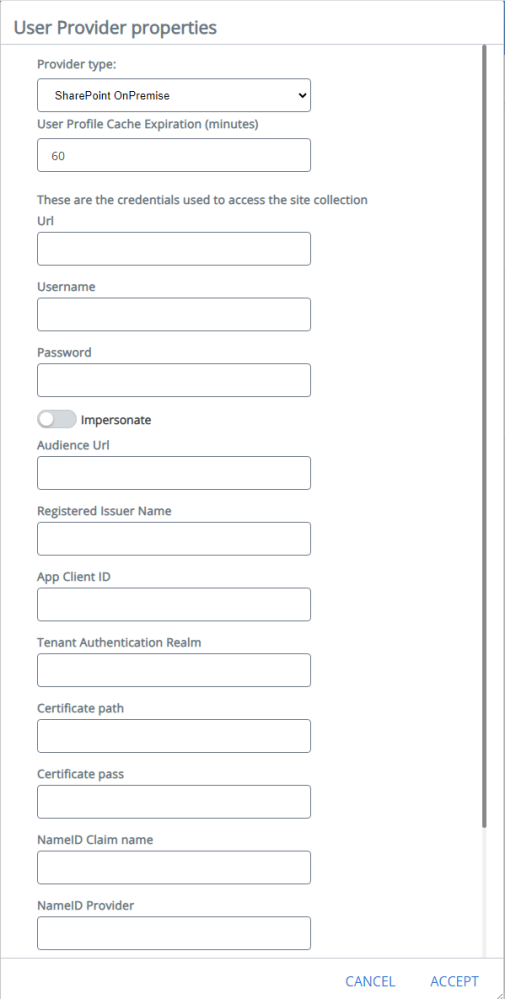505x999 pixels.
Task: Open the Provider type dropdown
Action: 174,96
